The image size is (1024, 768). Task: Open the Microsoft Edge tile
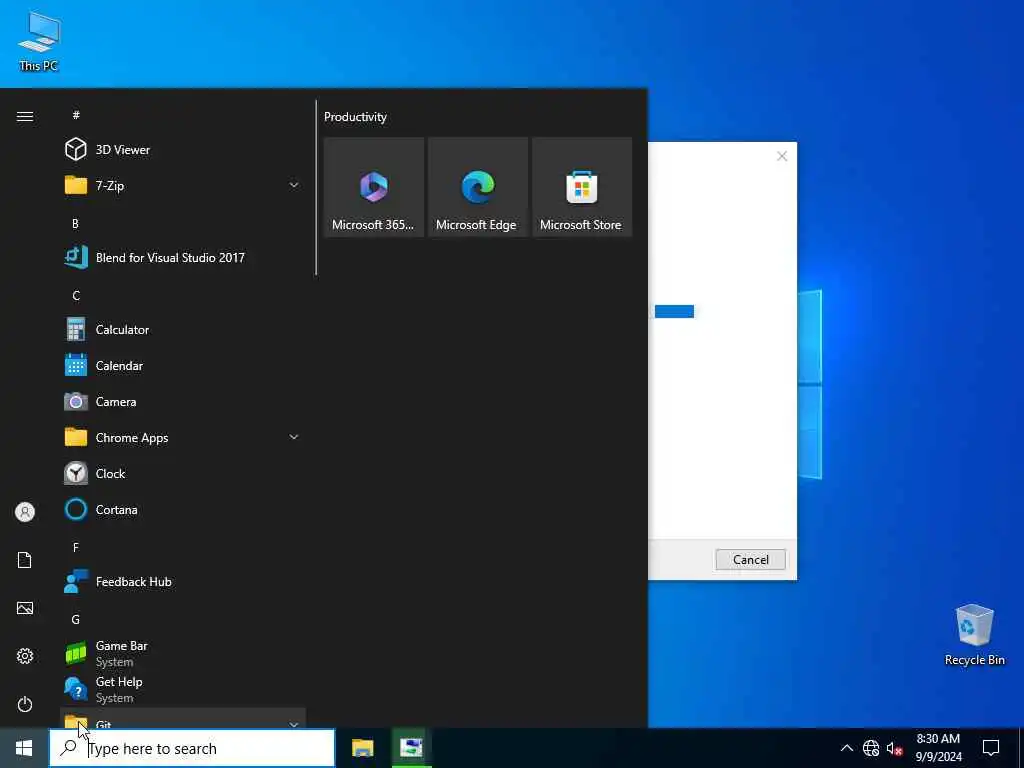(478, 187)
